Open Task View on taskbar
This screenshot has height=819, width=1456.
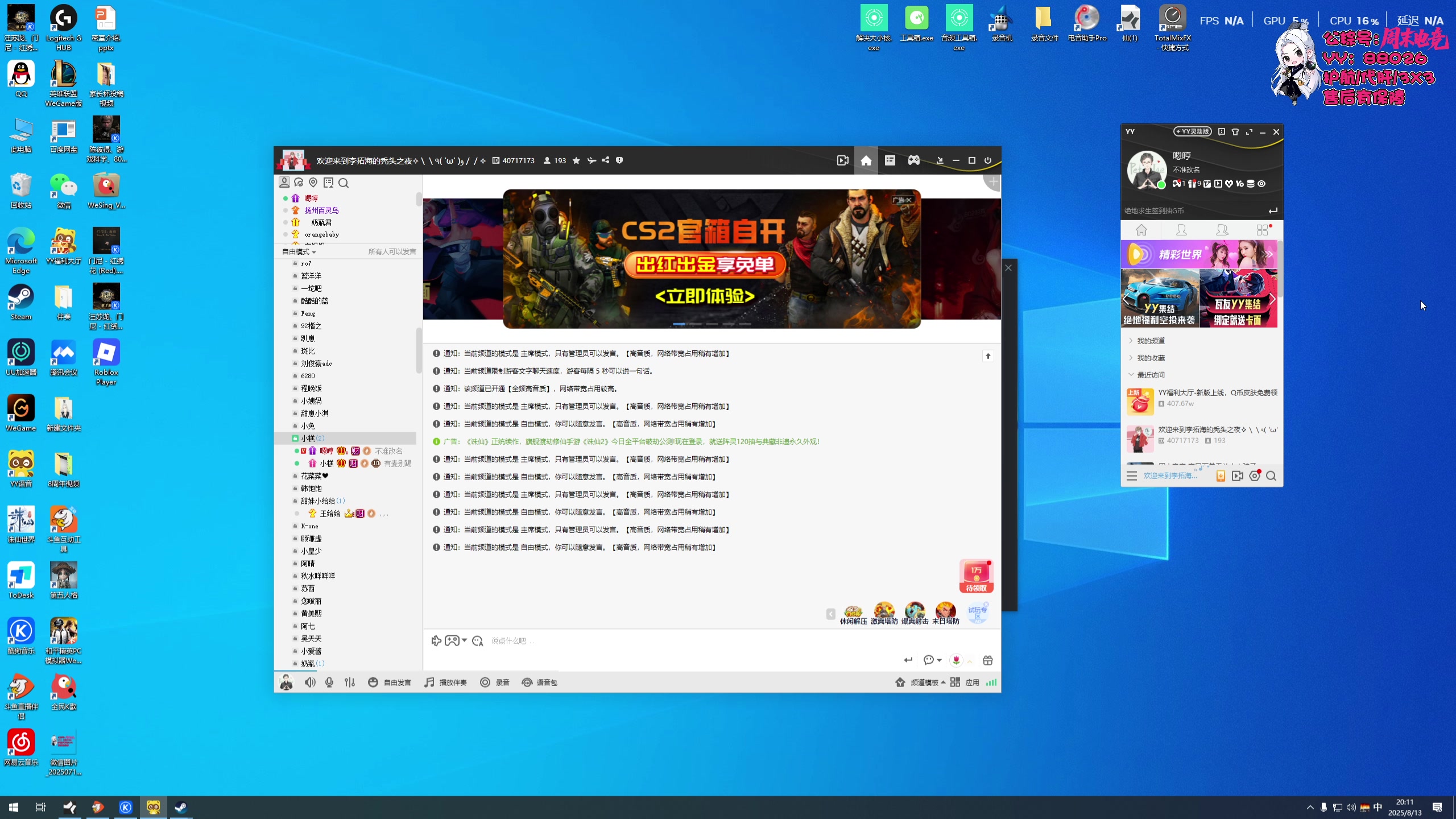click(x=40, y=807)
